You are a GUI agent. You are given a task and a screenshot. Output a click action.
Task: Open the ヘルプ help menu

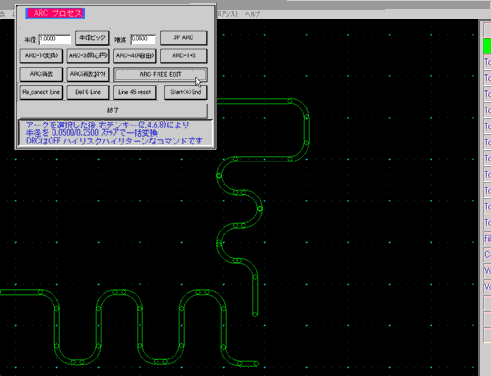click(252, 14)
